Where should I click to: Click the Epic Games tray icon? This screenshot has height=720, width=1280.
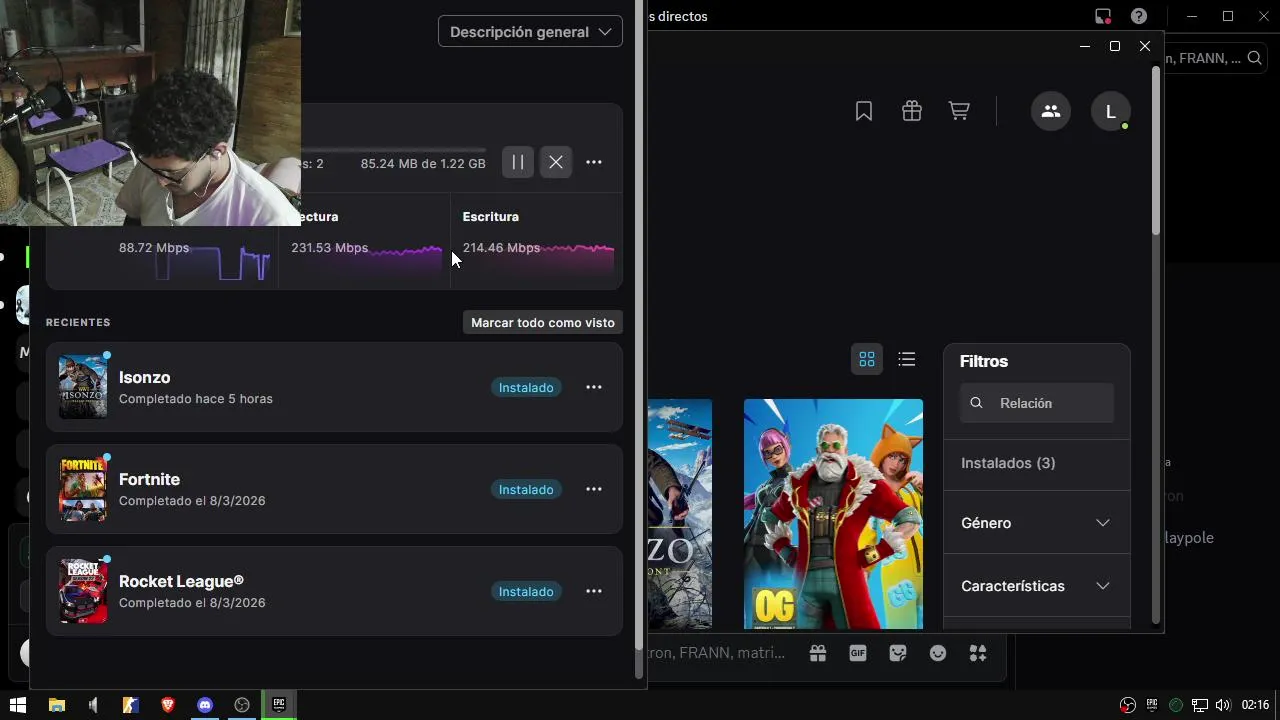[x=1152, y=705]
